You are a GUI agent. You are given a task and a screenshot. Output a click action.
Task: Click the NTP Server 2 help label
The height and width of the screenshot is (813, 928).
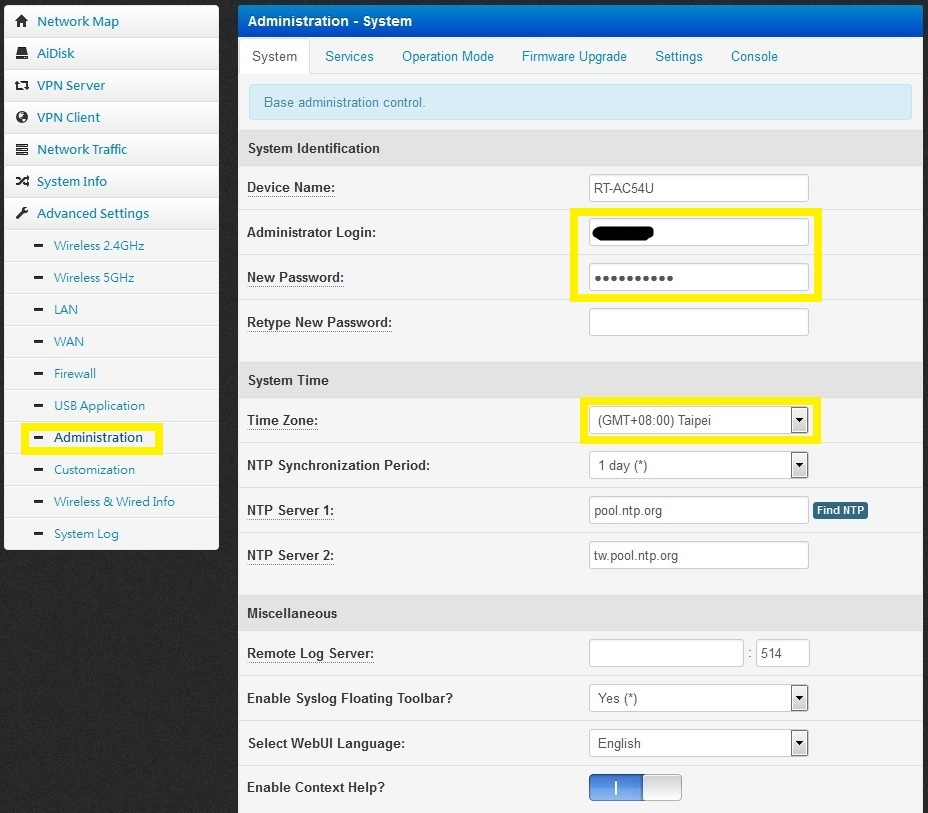pyautogui.click(x=290, y=555)
